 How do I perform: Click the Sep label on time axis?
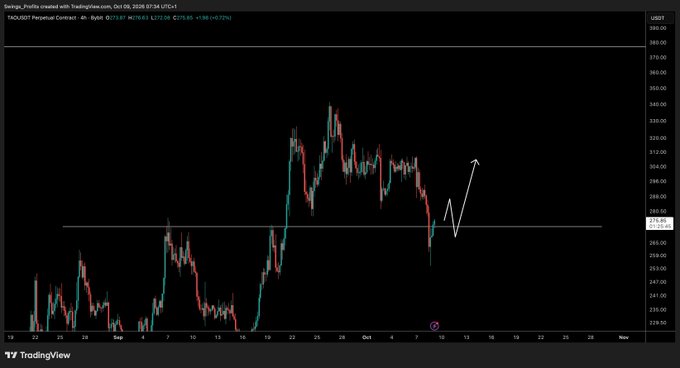pyautogui.click(x=118, y=337)
